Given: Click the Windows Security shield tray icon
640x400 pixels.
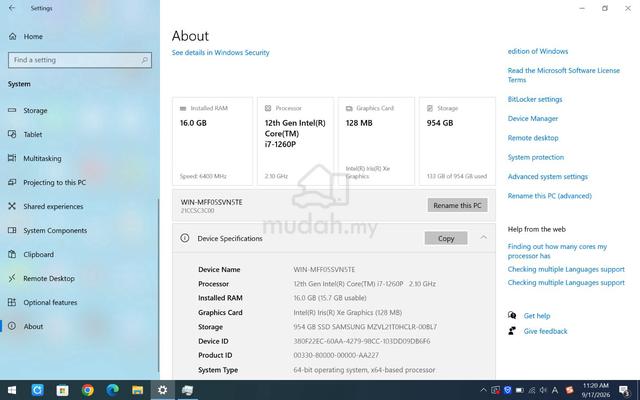Looking at the screenshot, I should 507,390.
